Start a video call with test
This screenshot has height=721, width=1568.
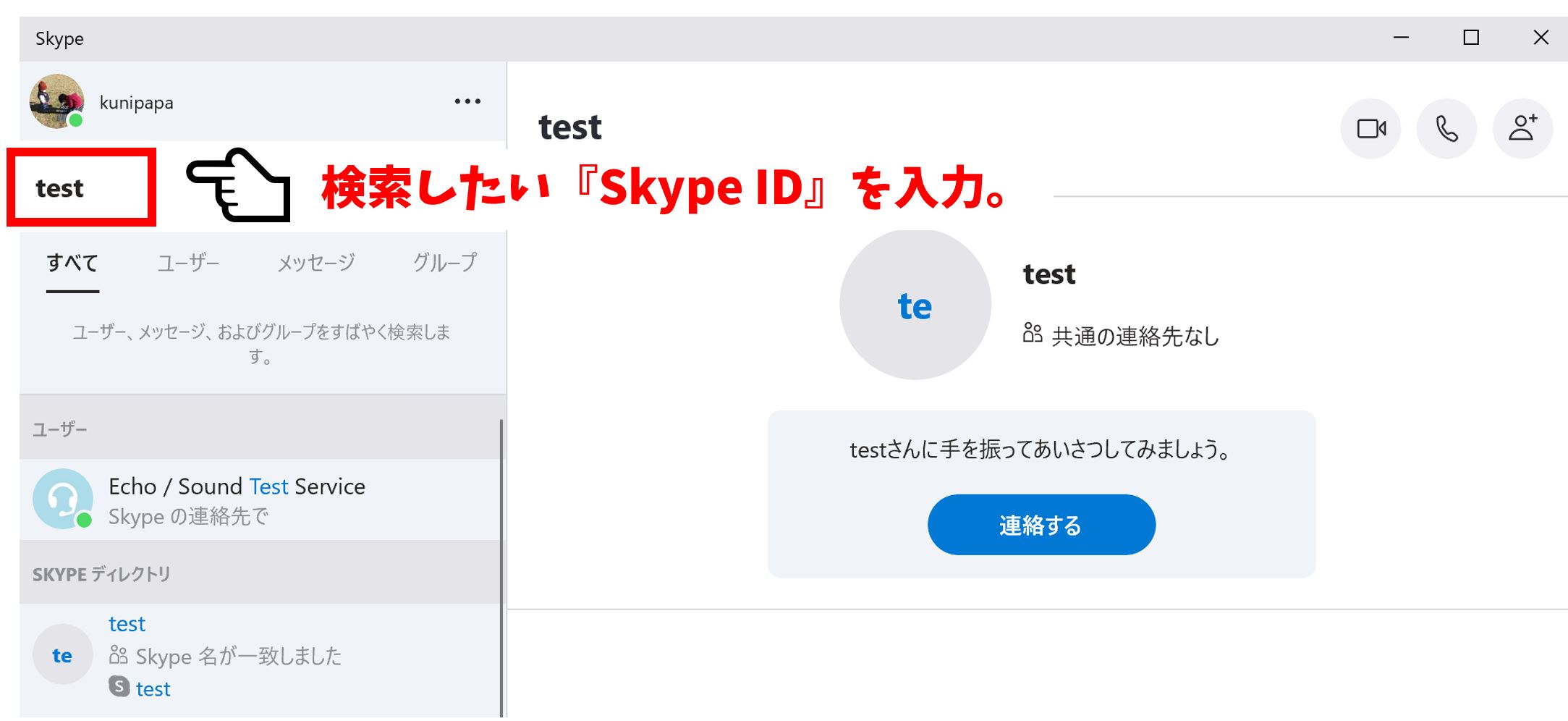pos(1370,129)
